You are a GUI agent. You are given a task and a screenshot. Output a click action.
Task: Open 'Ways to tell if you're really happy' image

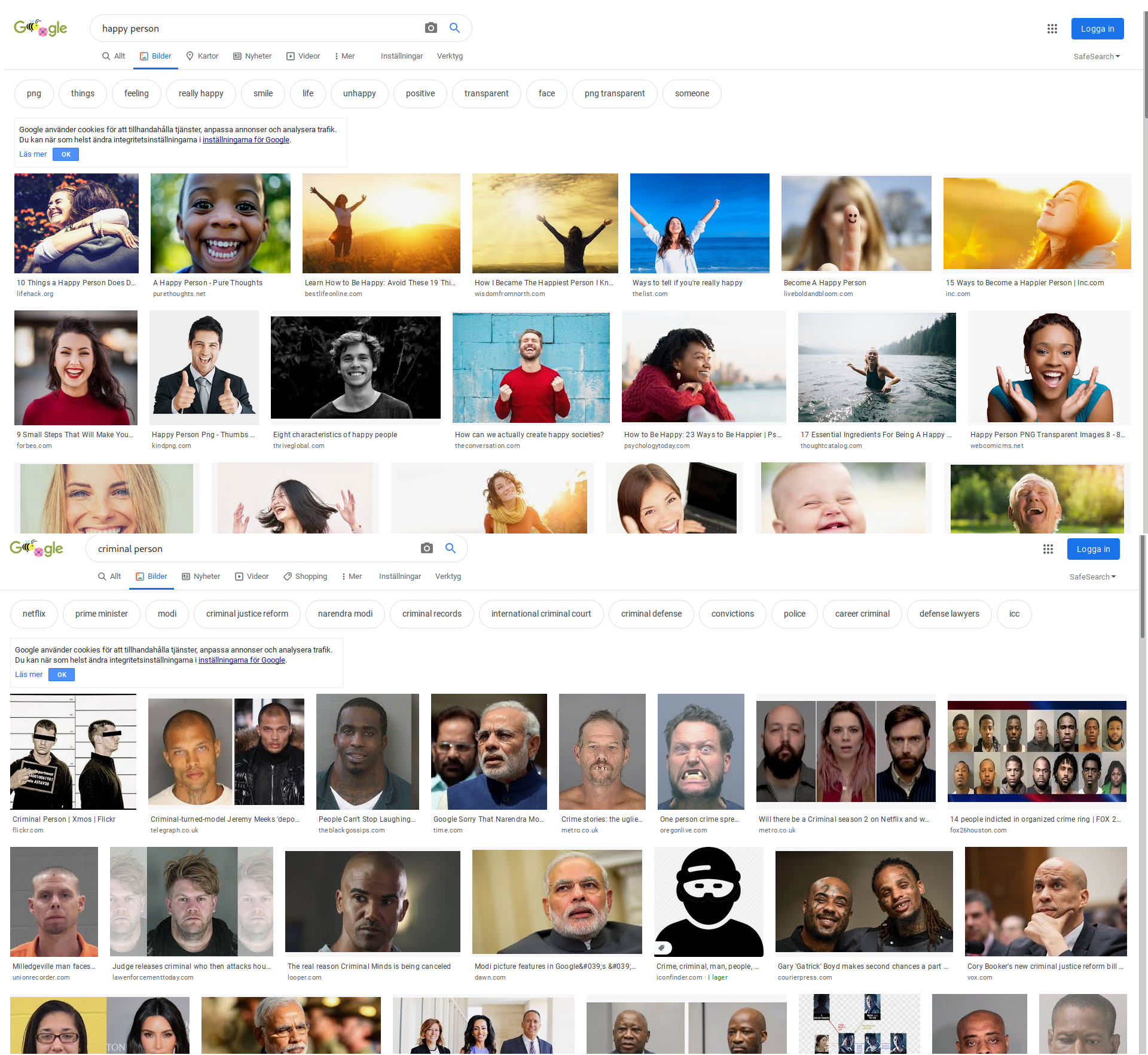tap(700, 223)
